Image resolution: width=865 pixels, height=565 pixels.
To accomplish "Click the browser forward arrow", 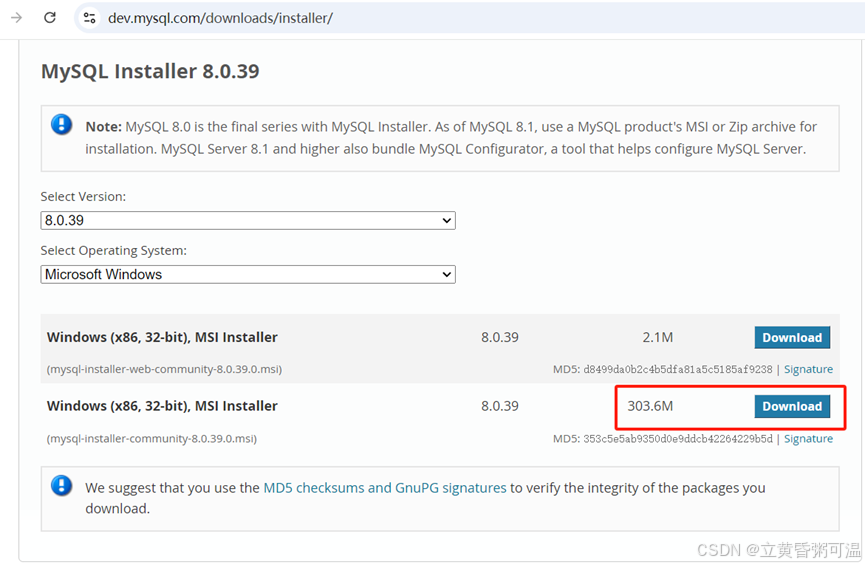I will 17,18.
